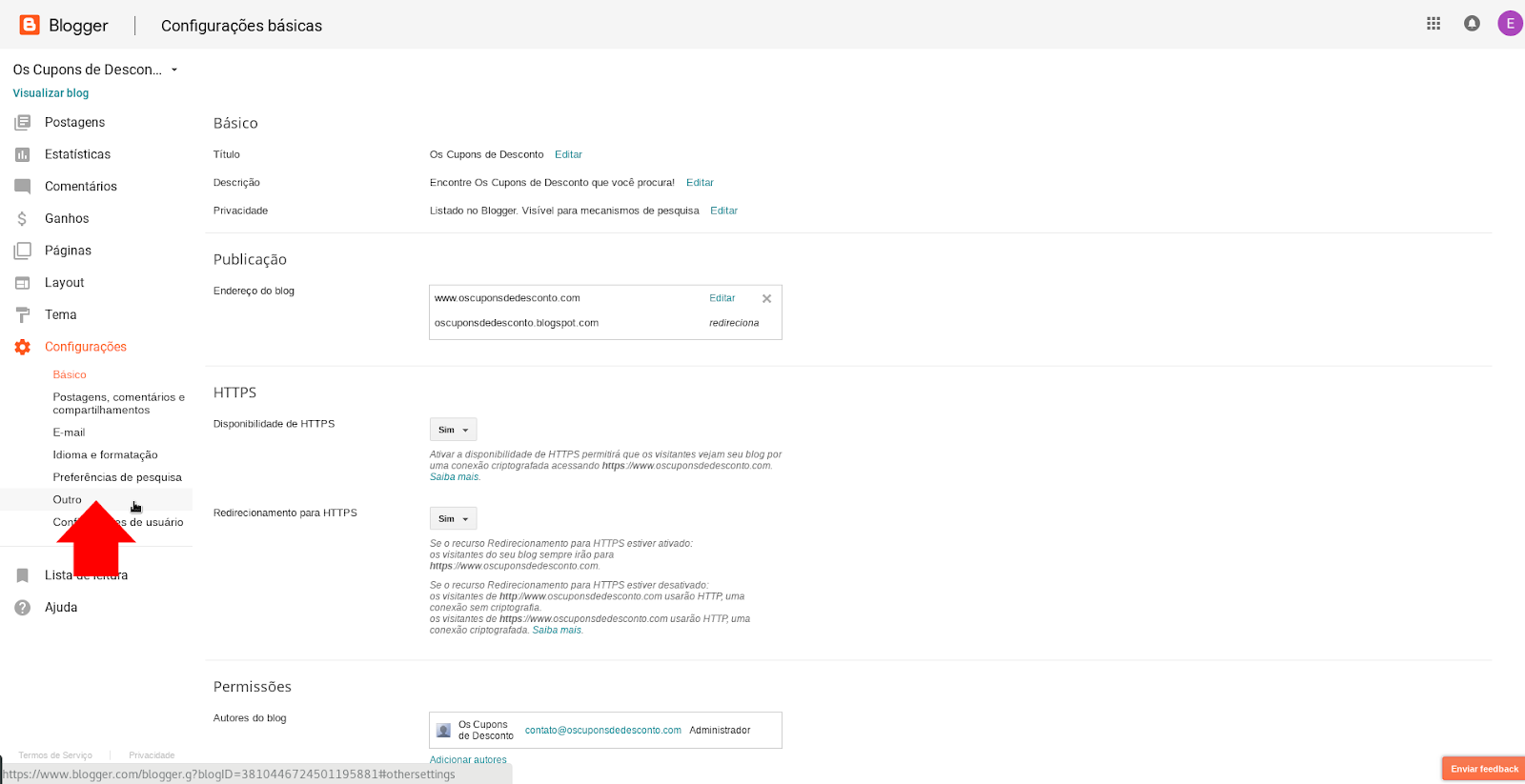Image resolution: width=1525 pixels, height=784 pixels.
Task: Click Saiba mais under HTTPS redirect
Action: 557,630
